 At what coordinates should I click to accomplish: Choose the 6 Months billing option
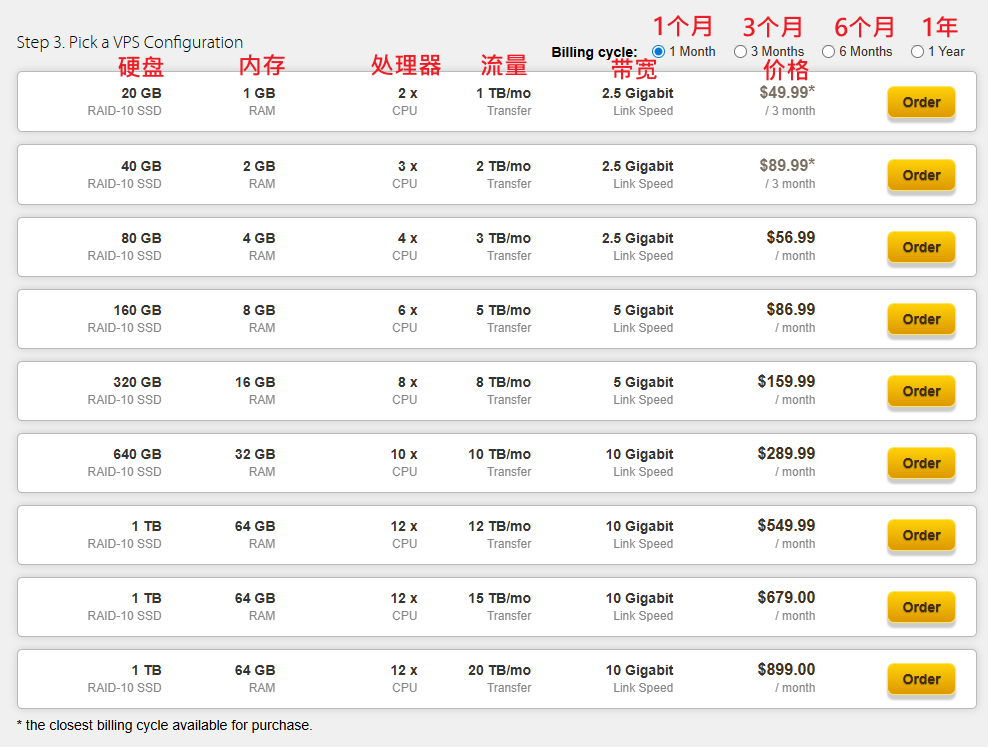click(828, 51)
